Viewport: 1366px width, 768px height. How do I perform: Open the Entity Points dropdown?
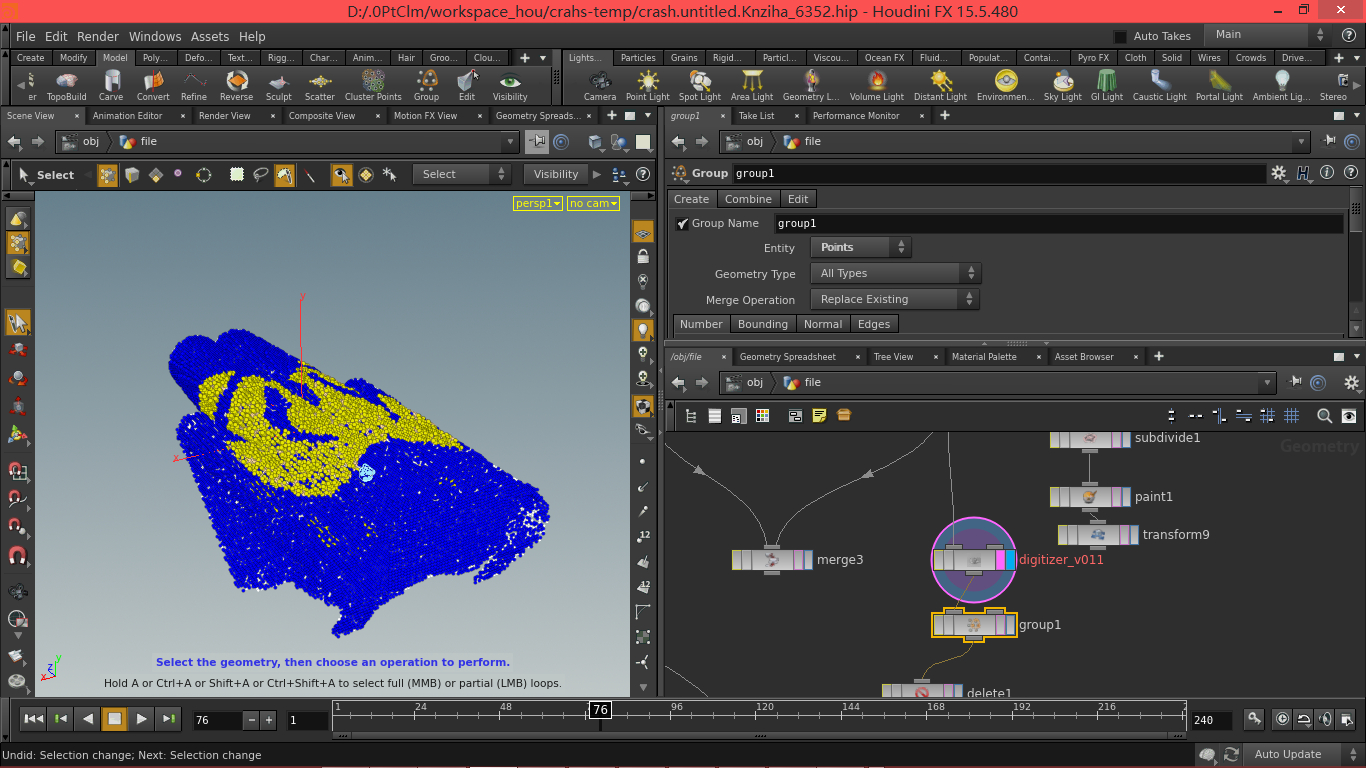pyautogui.click(x=860, y=247)
